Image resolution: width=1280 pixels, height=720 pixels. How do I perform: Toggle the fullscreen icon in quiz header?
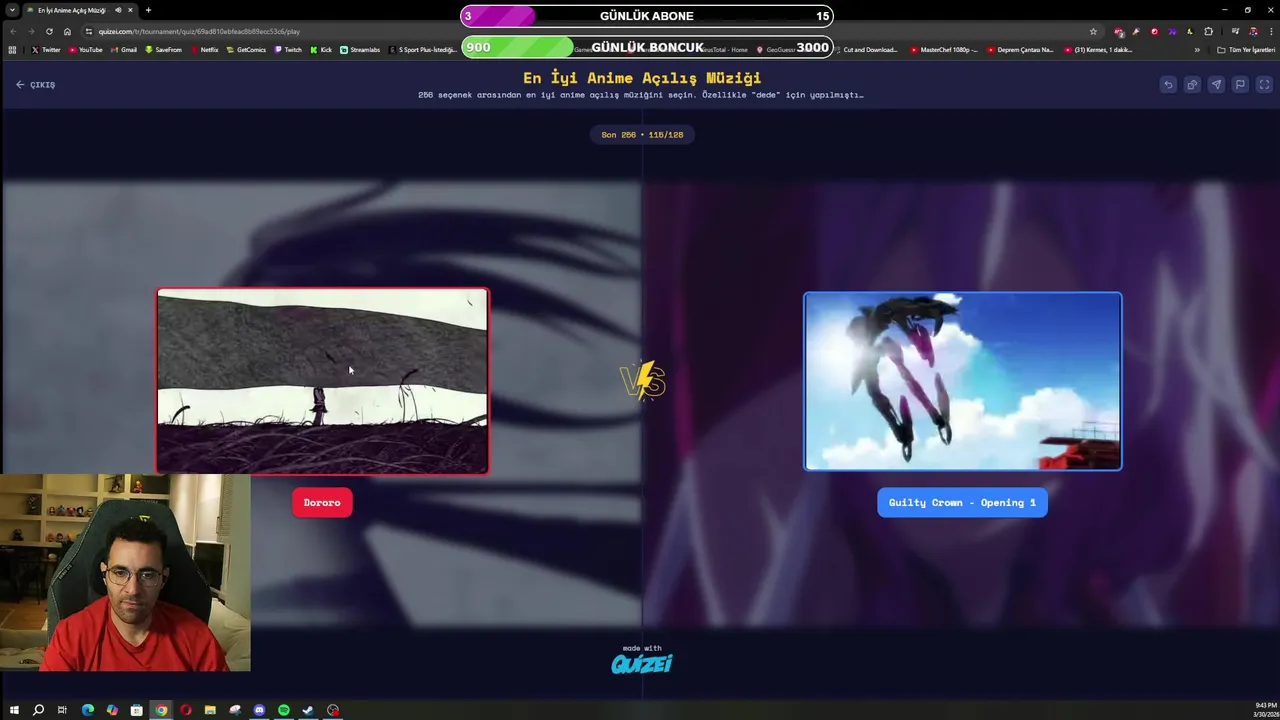[x=1264, y=85]
